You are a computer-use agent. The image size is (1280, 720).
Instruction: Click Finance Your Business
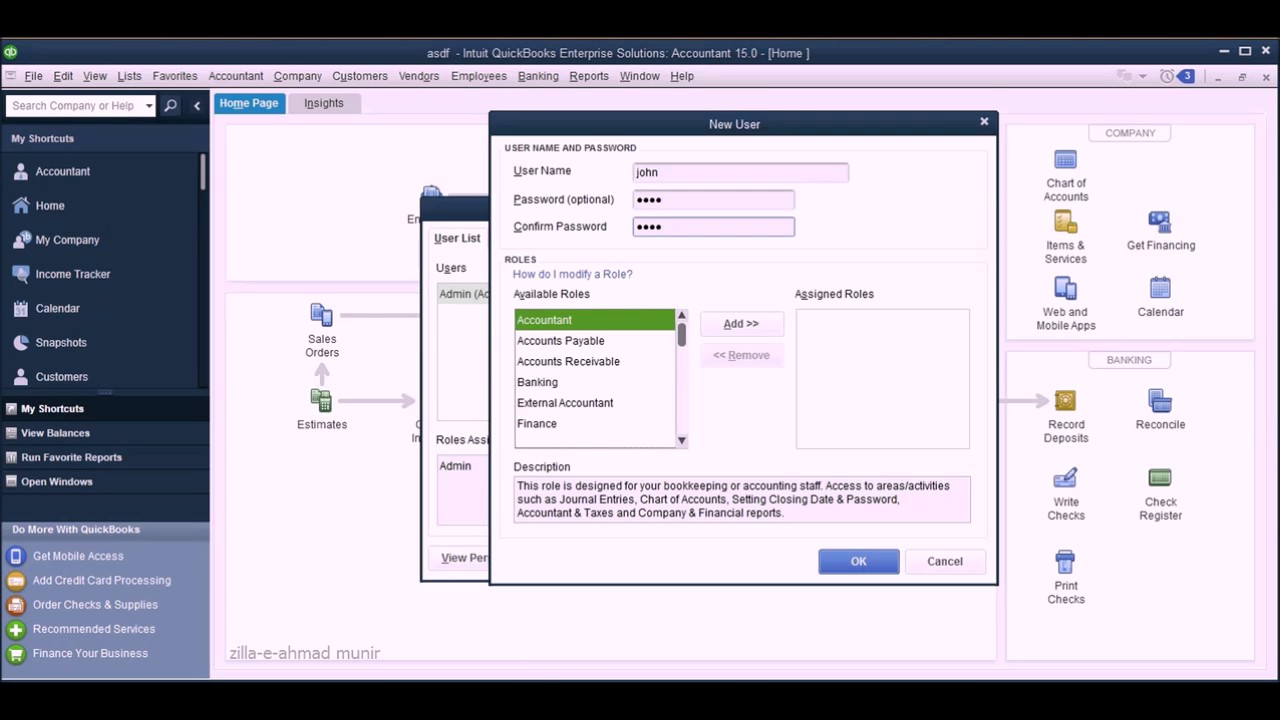pyautogui.click(x=90, y=653)
